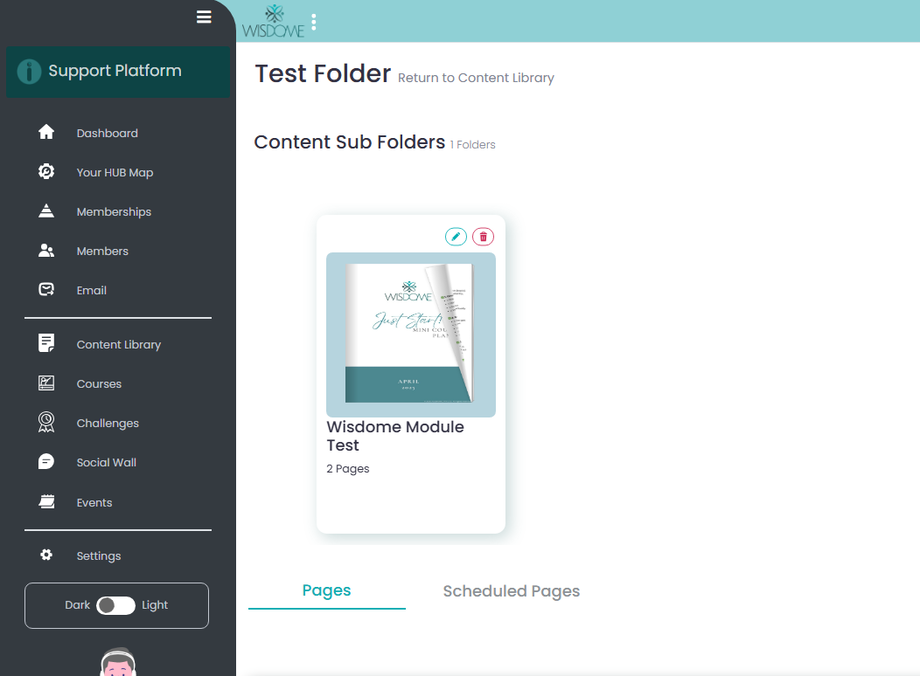The width and height of the screenshot is (920, 676).
Task: Open the Courses chart icon
Action: coord(46,383)
